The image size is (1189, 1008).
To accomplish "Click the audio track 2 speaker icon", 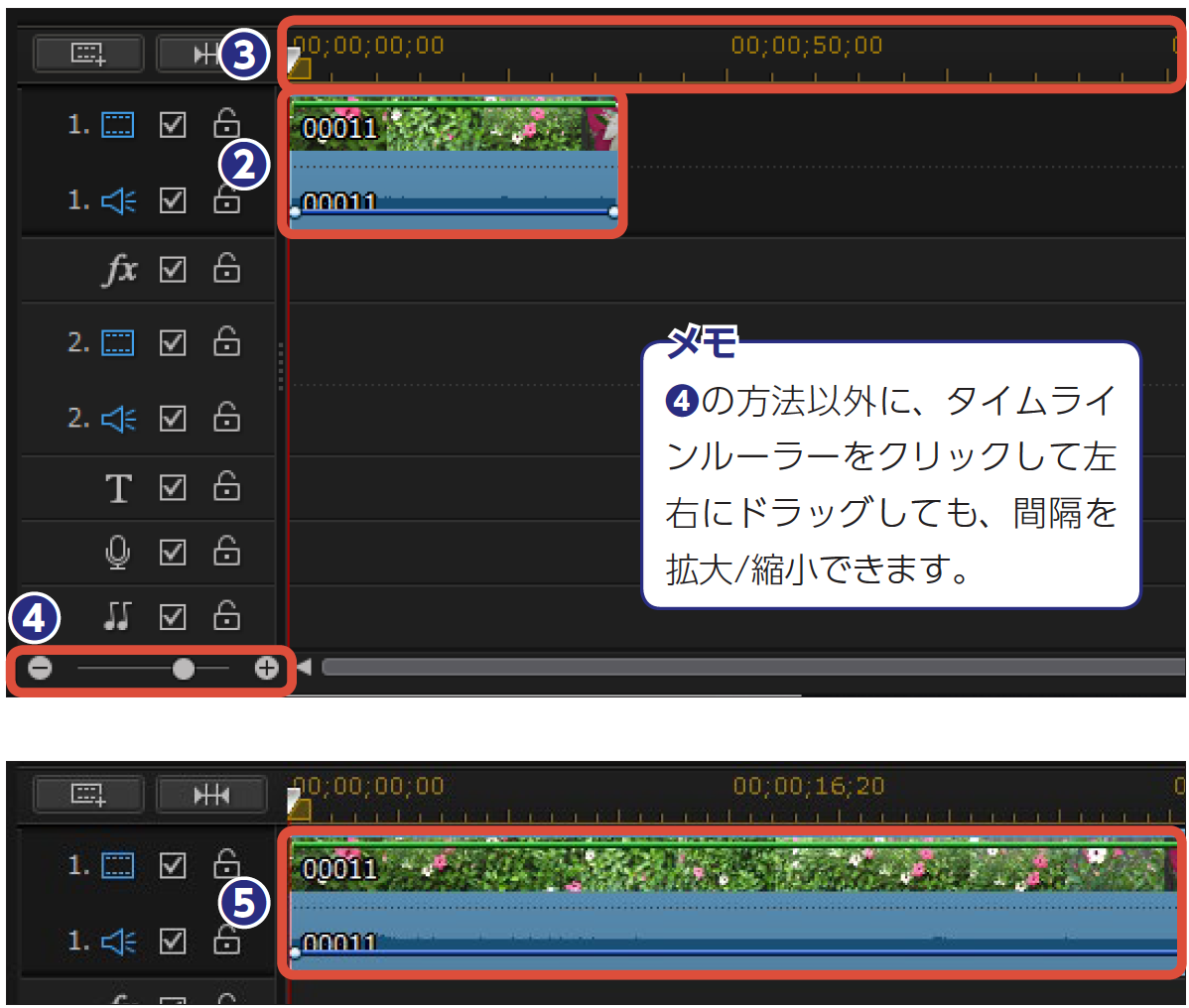I will click(118, 419).
